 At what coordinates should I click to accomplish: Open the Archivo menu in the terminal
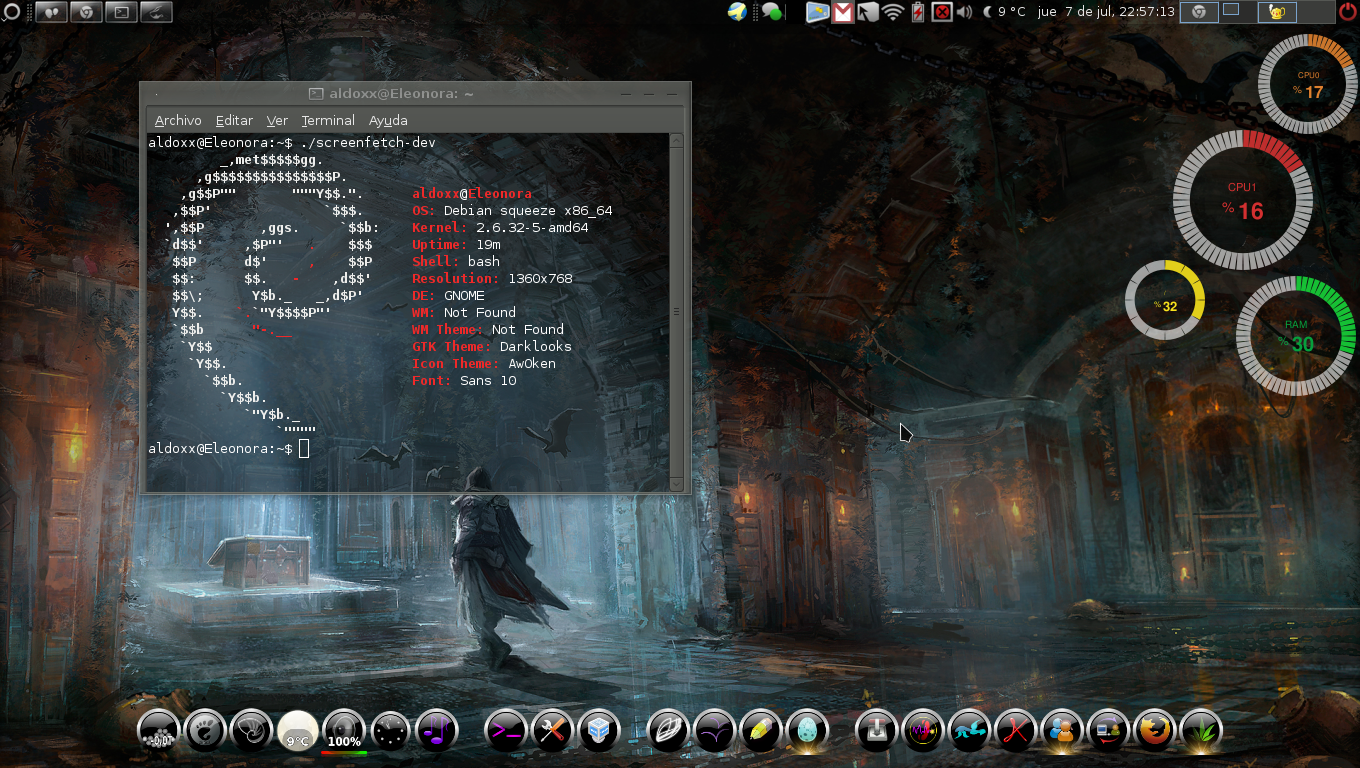(178, 120)
